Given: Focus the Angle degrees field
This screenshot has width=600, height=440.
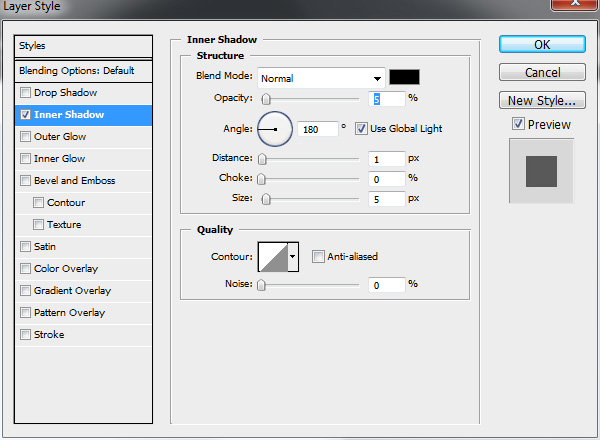Looking at the screenshot, I should (318, 129).
